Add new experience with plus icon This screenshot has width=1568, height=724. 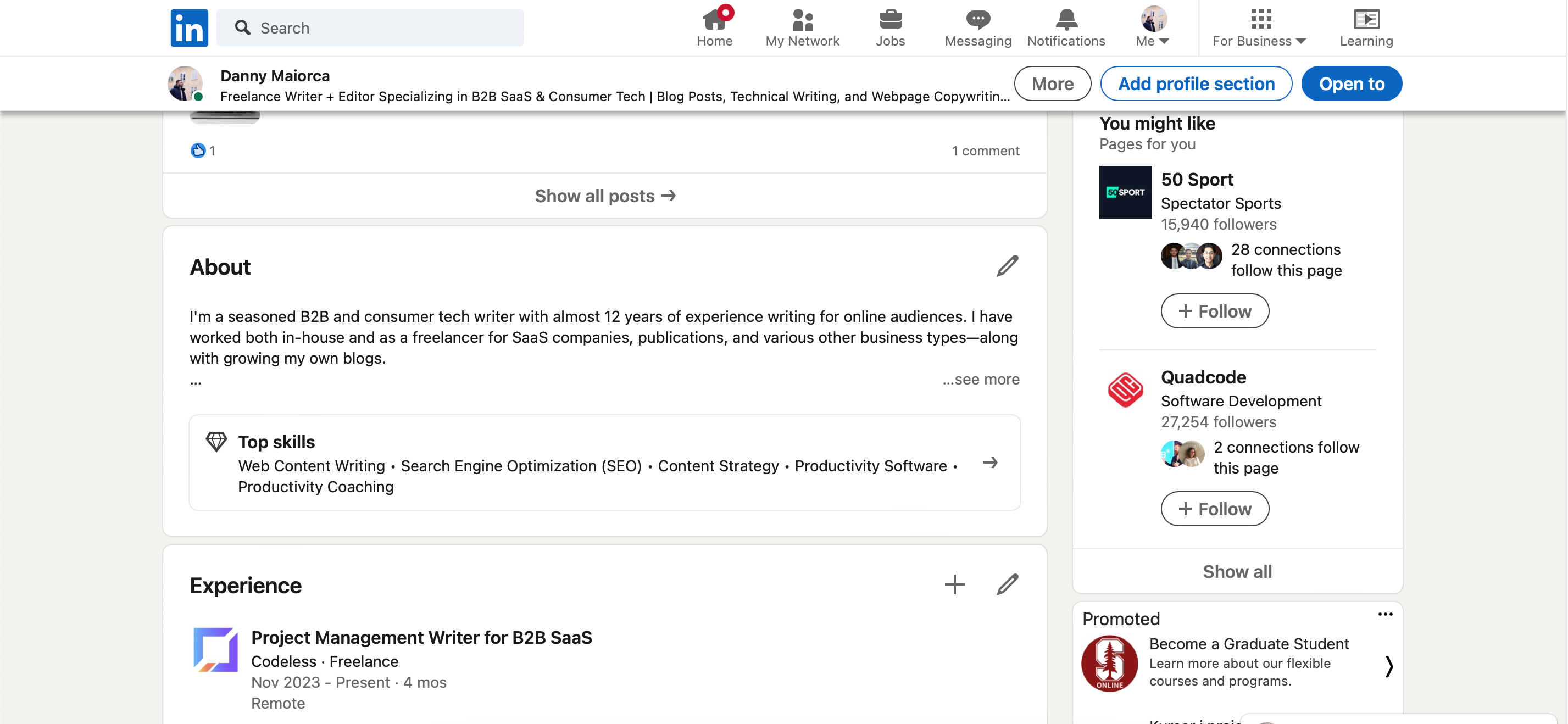pos(954,584)
